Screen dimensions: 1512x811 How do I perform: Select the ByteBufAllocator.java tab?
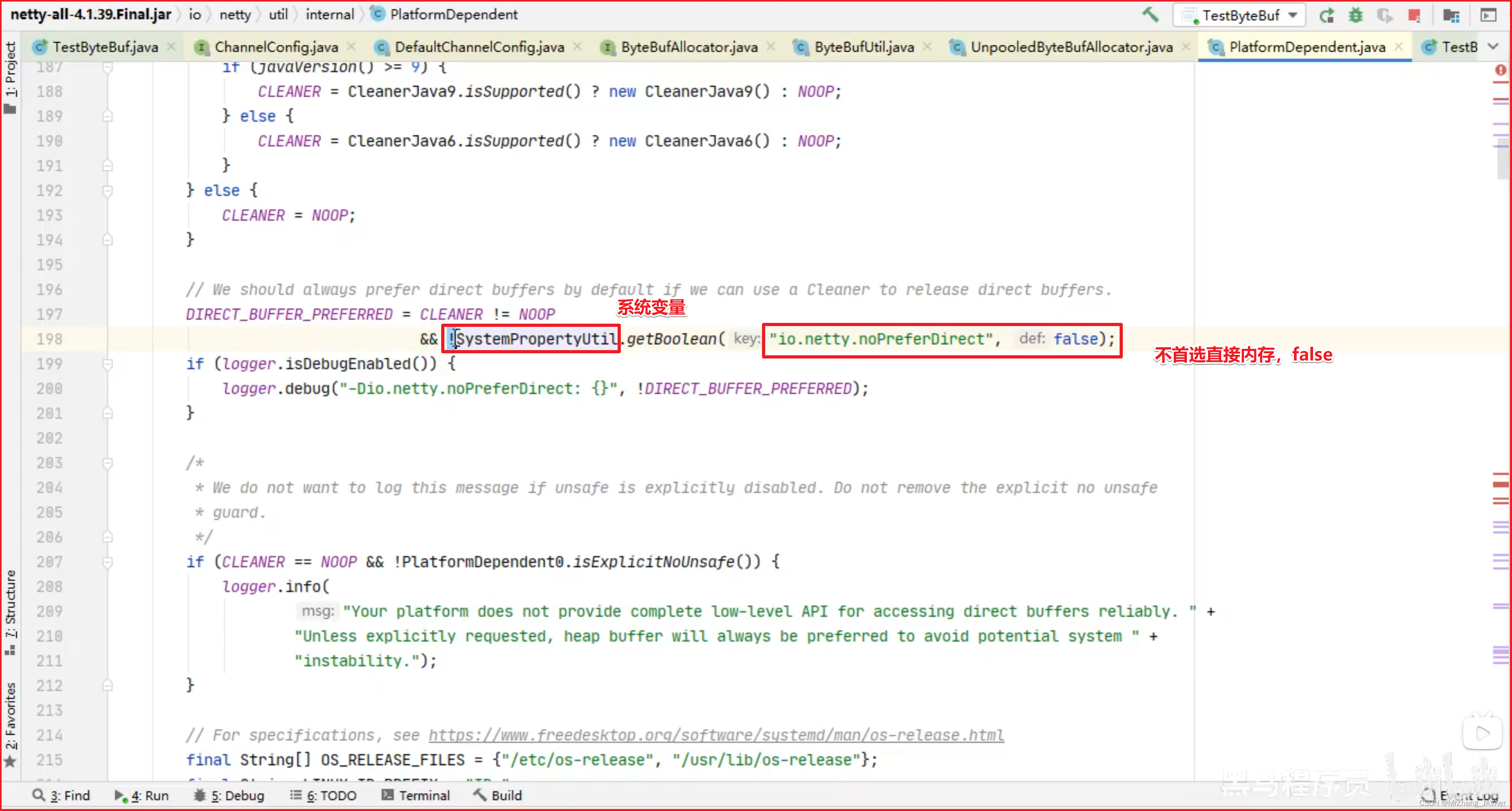tap(688, 46)
